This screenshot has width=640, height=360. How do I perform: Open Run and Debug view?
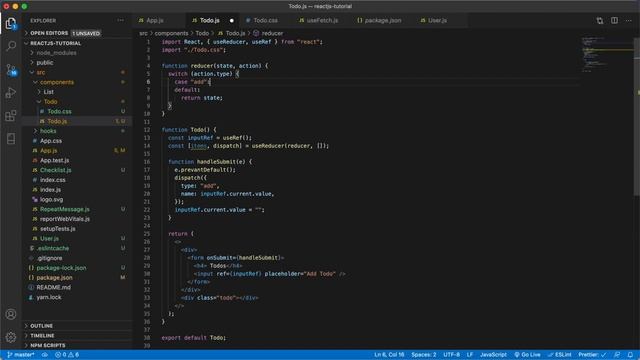coord(11,93)
